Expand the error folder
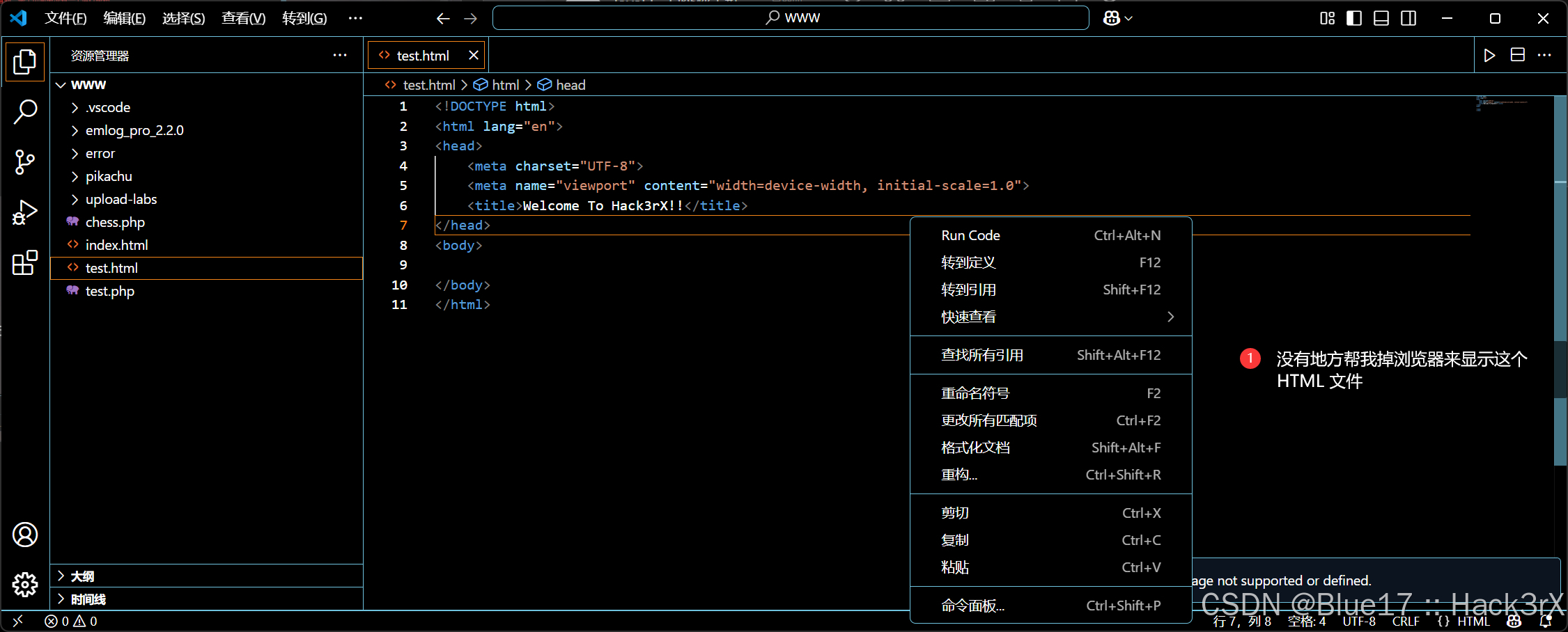The image size is (1568, 632). (x=207, y=153)
